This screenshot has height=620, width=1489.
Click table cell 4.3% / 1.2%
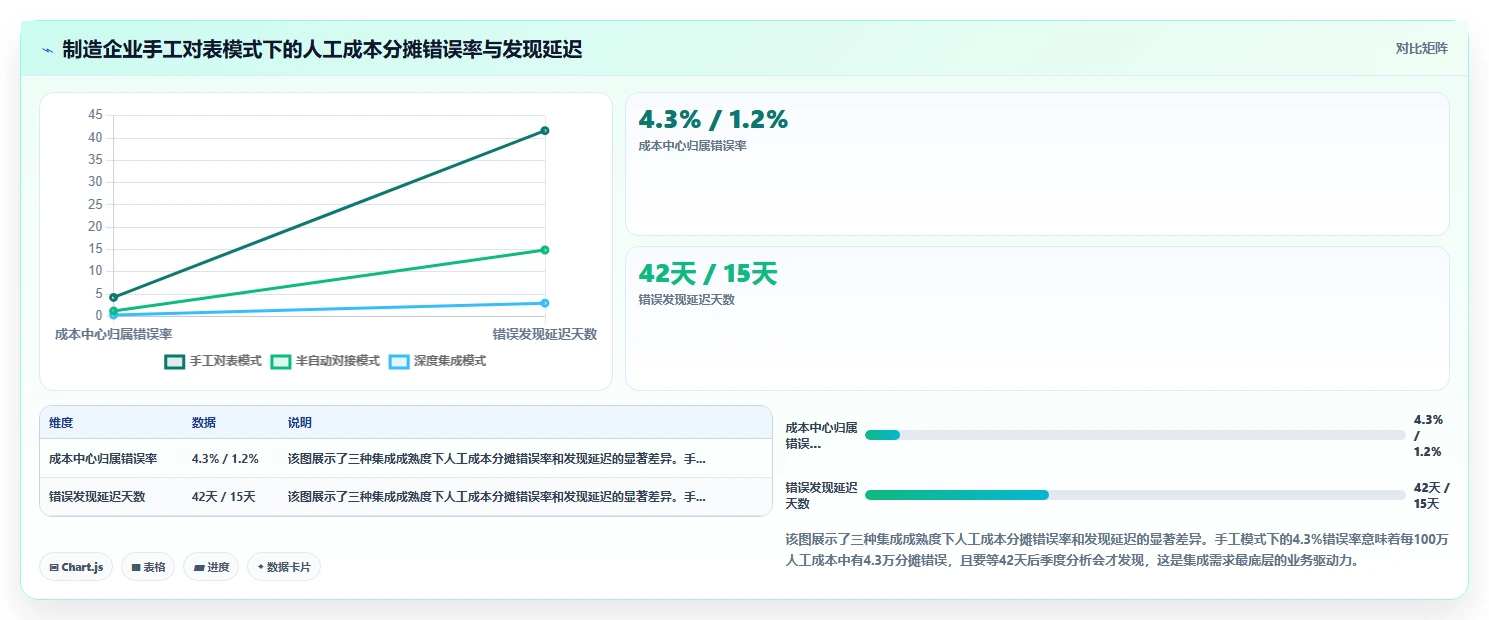coord(225,459)
